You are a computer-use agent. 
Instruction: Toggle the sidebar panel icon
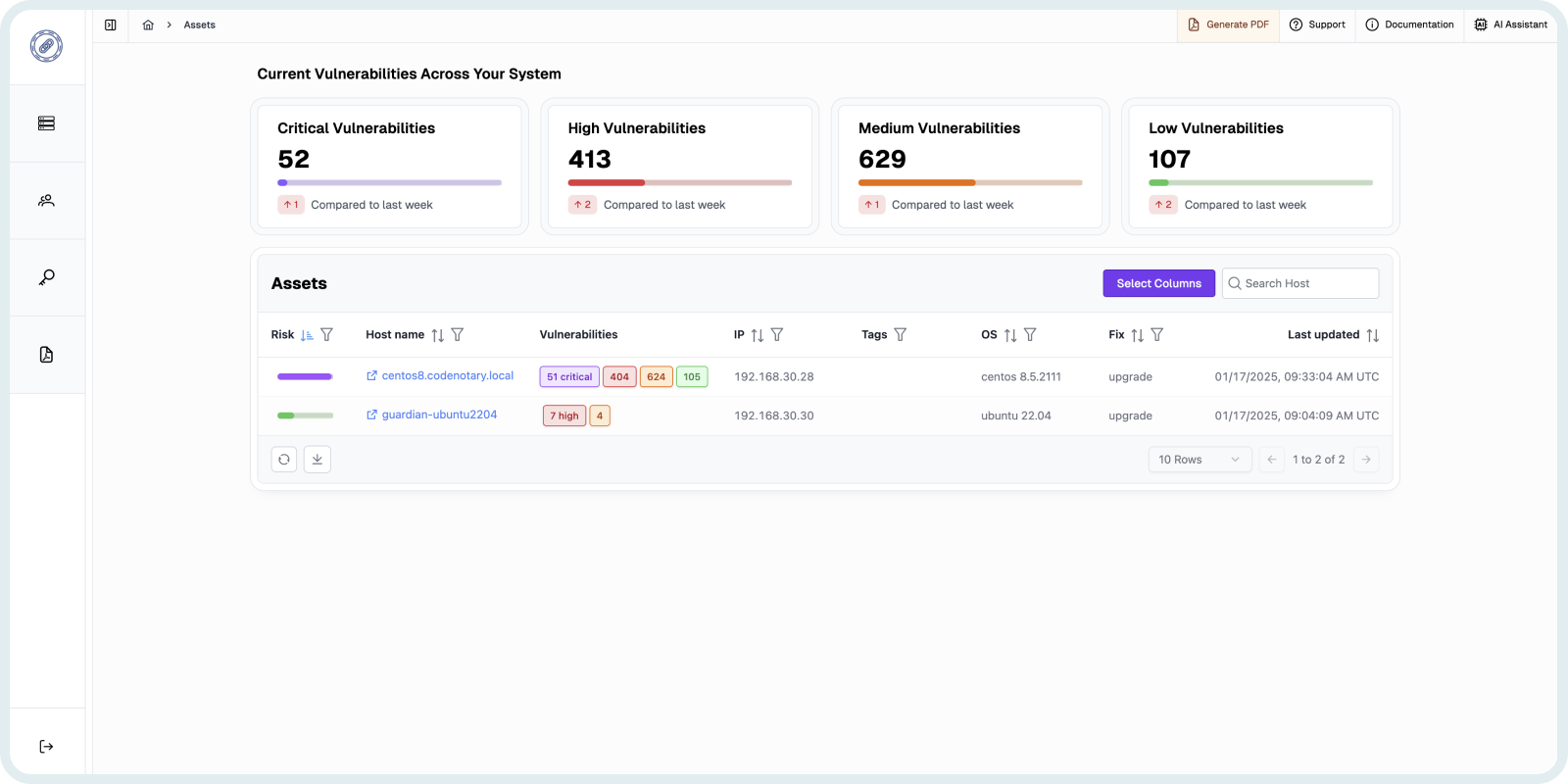tap(111, 24)
